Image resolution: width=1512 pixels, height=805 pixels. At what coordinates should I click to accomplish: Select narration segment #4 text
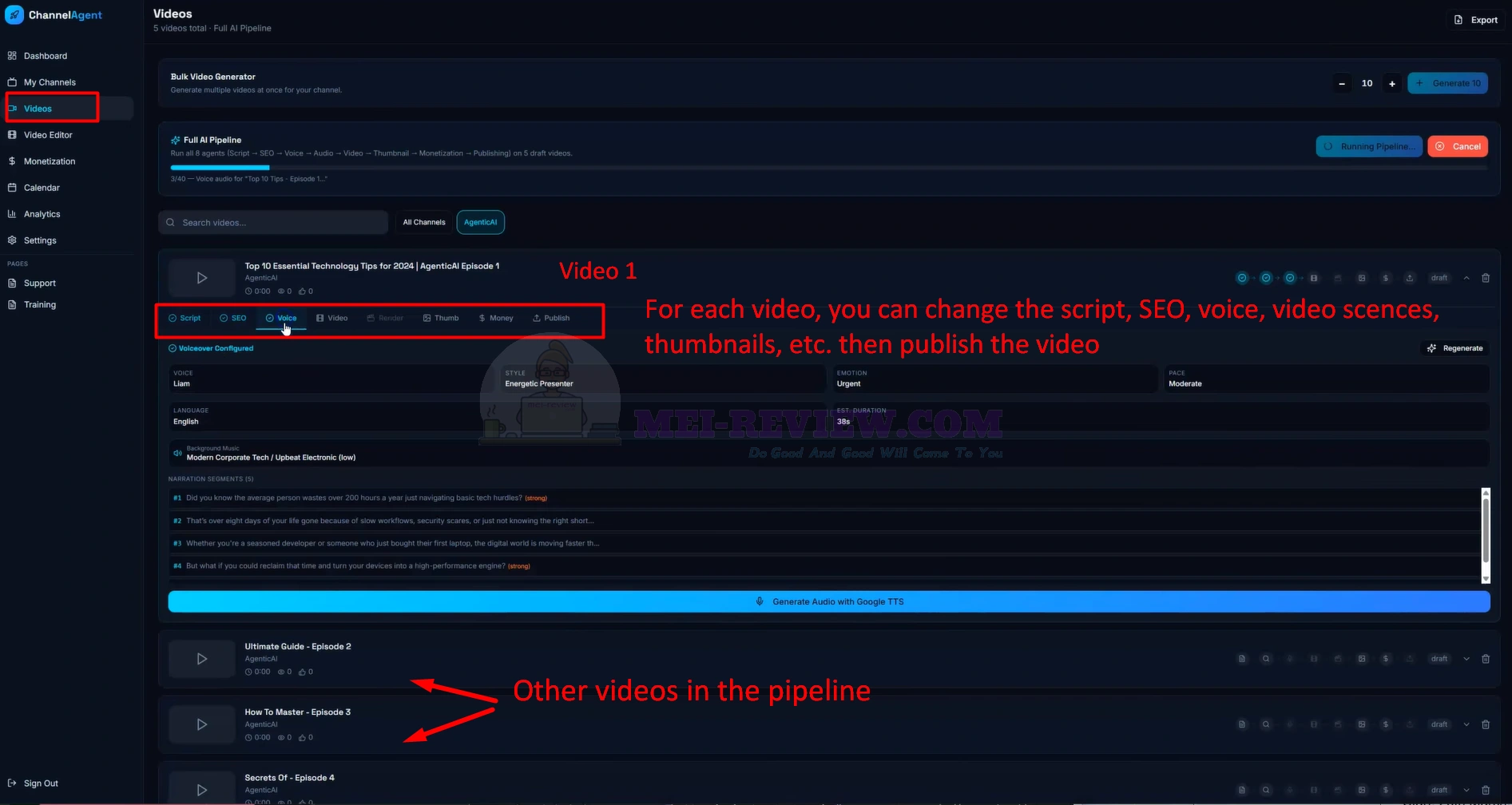tap(346, 566)
